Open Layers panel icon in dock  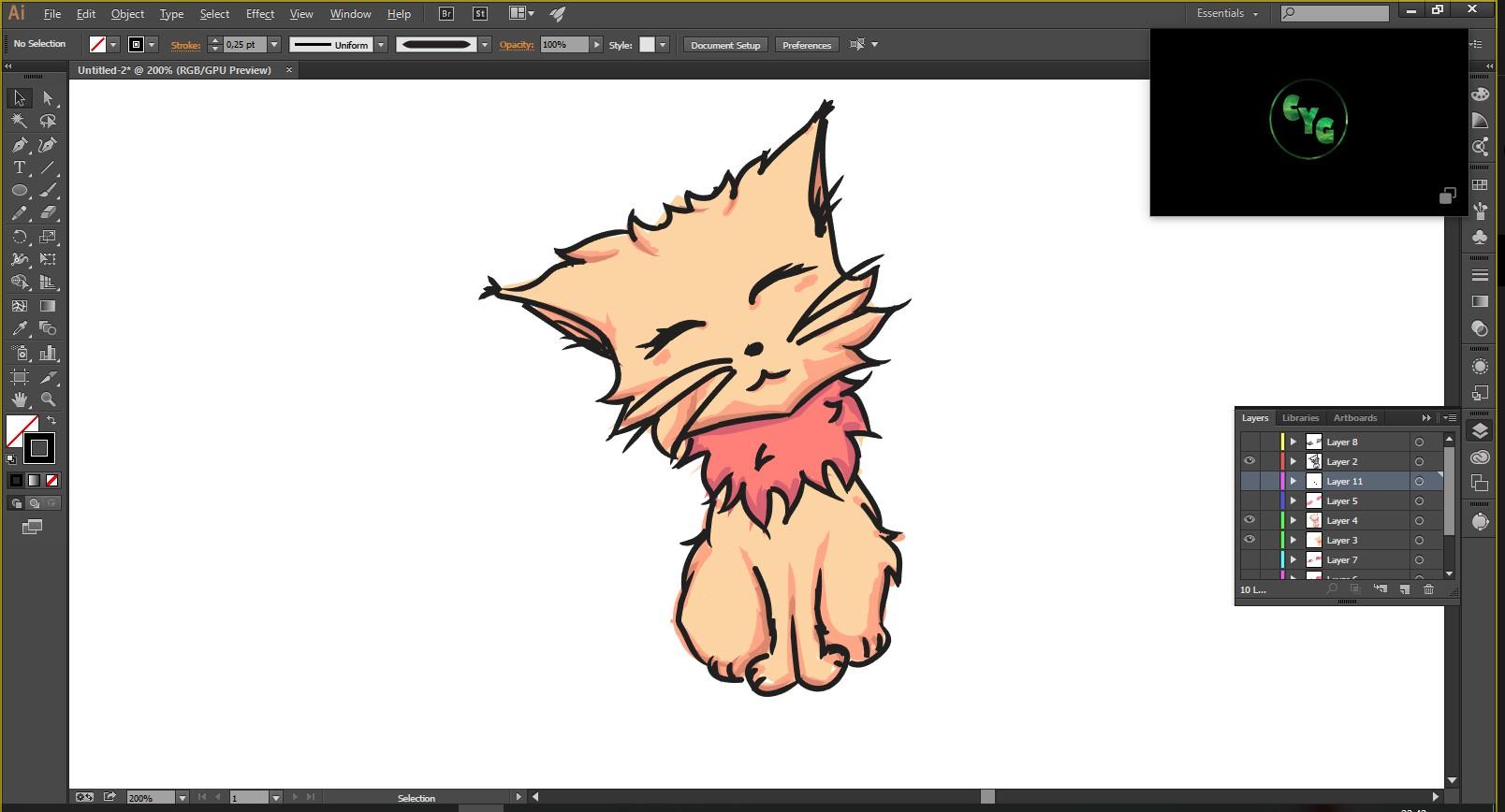tap(1480, 431)
